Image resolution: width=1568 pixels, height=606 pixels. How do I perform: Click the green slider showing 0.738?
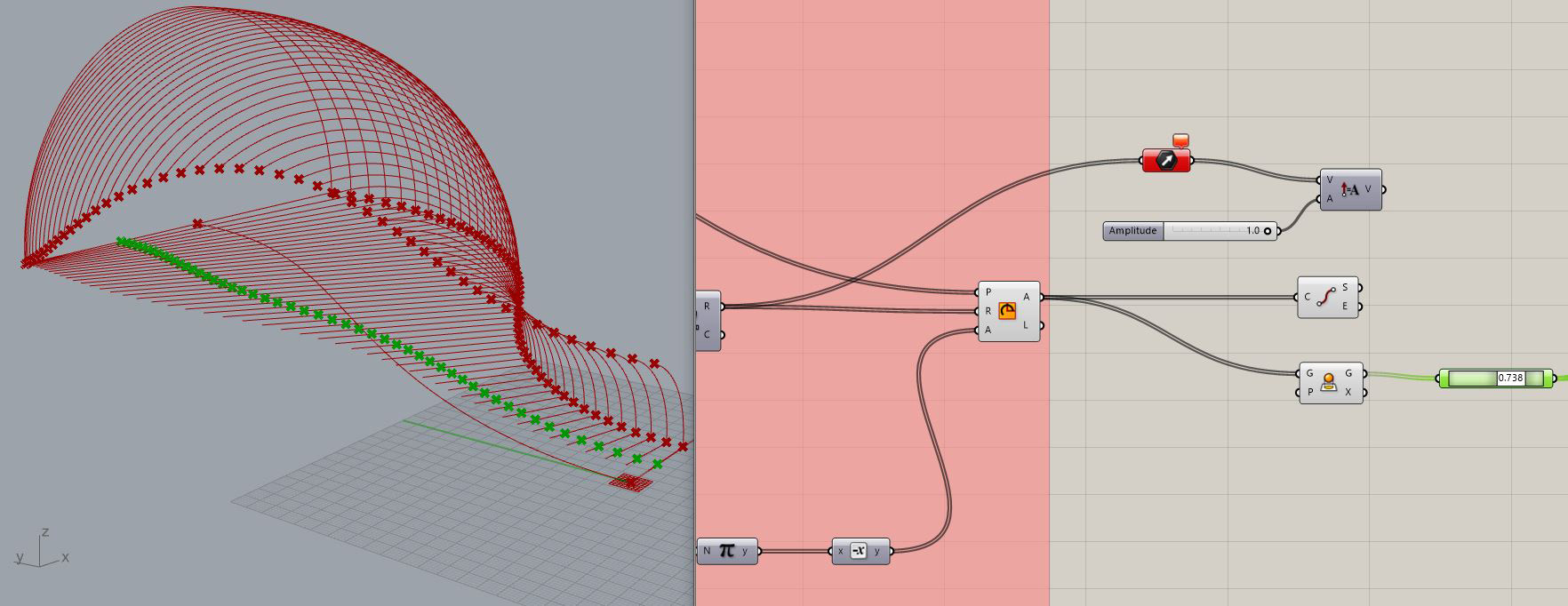[1497, 379]
